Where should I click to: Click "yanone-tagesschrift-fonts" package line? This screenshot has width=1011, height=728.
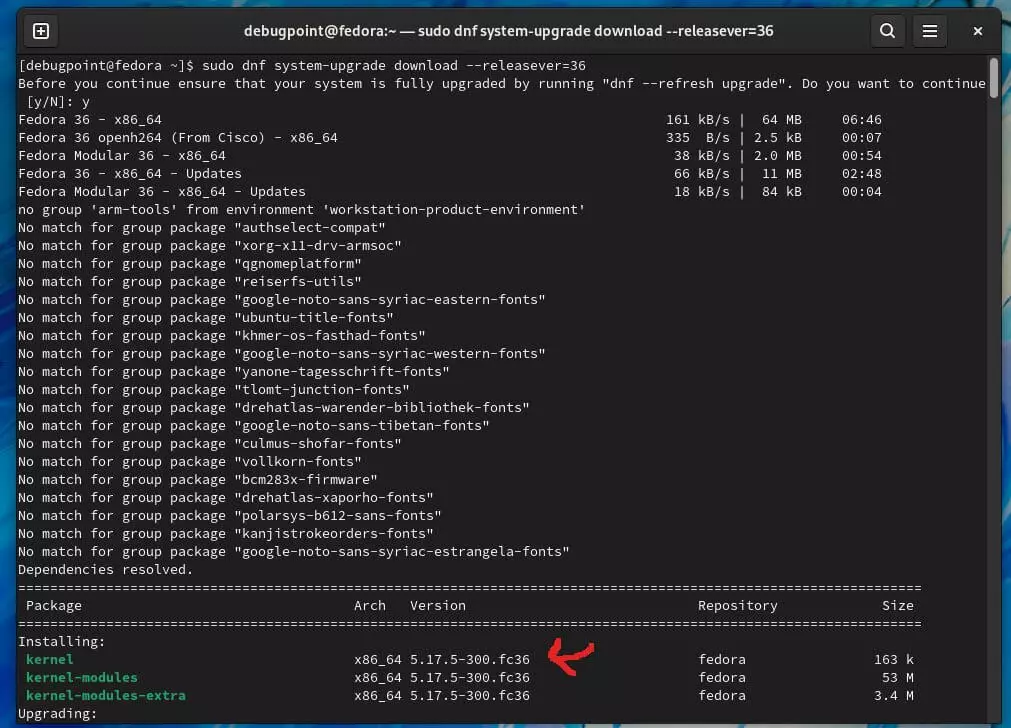point(233,372)
